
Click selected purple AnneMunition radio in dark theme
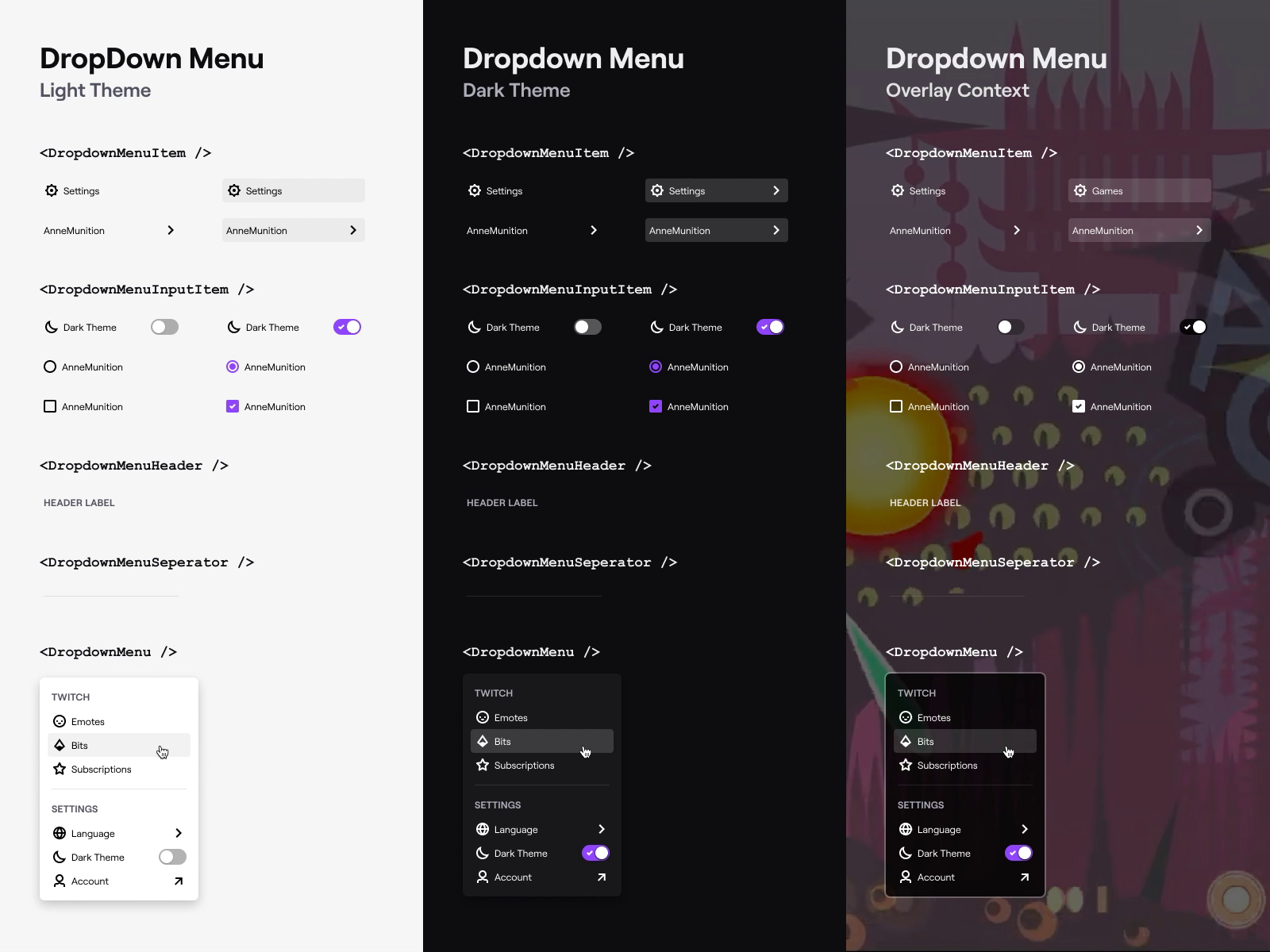pyautogui.click(x=656, y=367)
